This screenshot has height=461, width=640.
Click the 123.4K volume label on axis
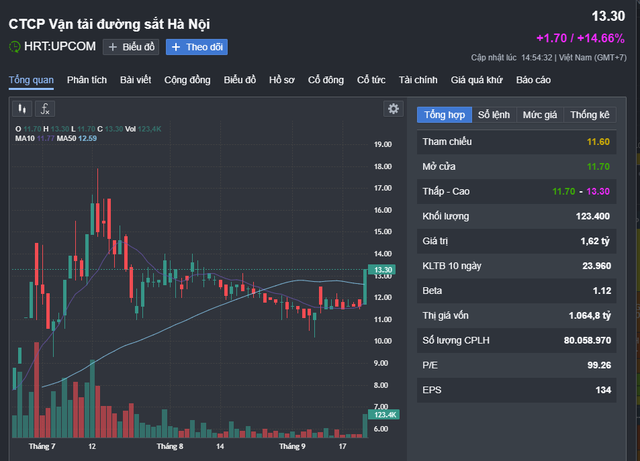click(x=385, y=414)
